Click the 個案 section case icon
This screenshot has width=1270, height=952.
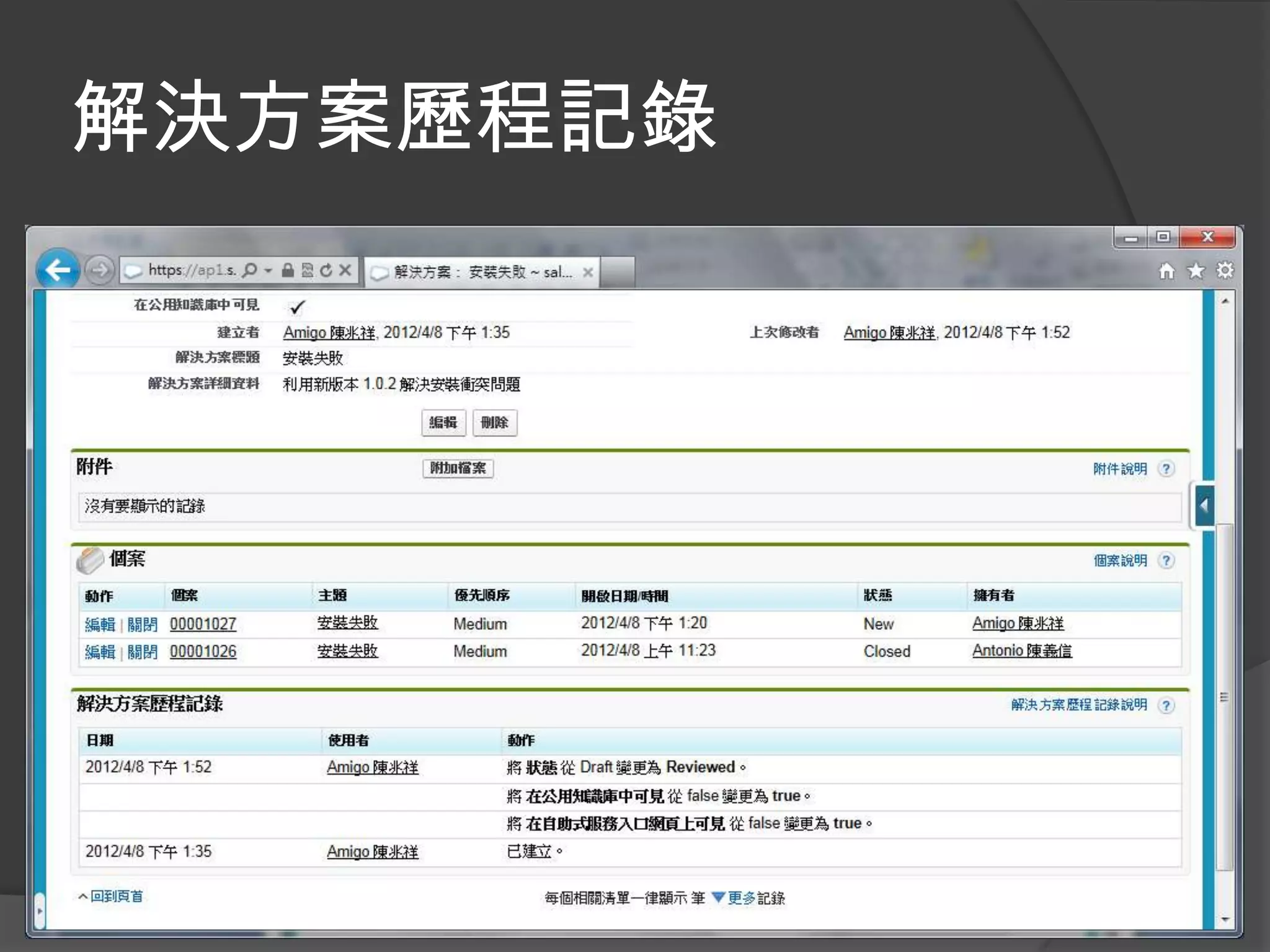(90, 560)
